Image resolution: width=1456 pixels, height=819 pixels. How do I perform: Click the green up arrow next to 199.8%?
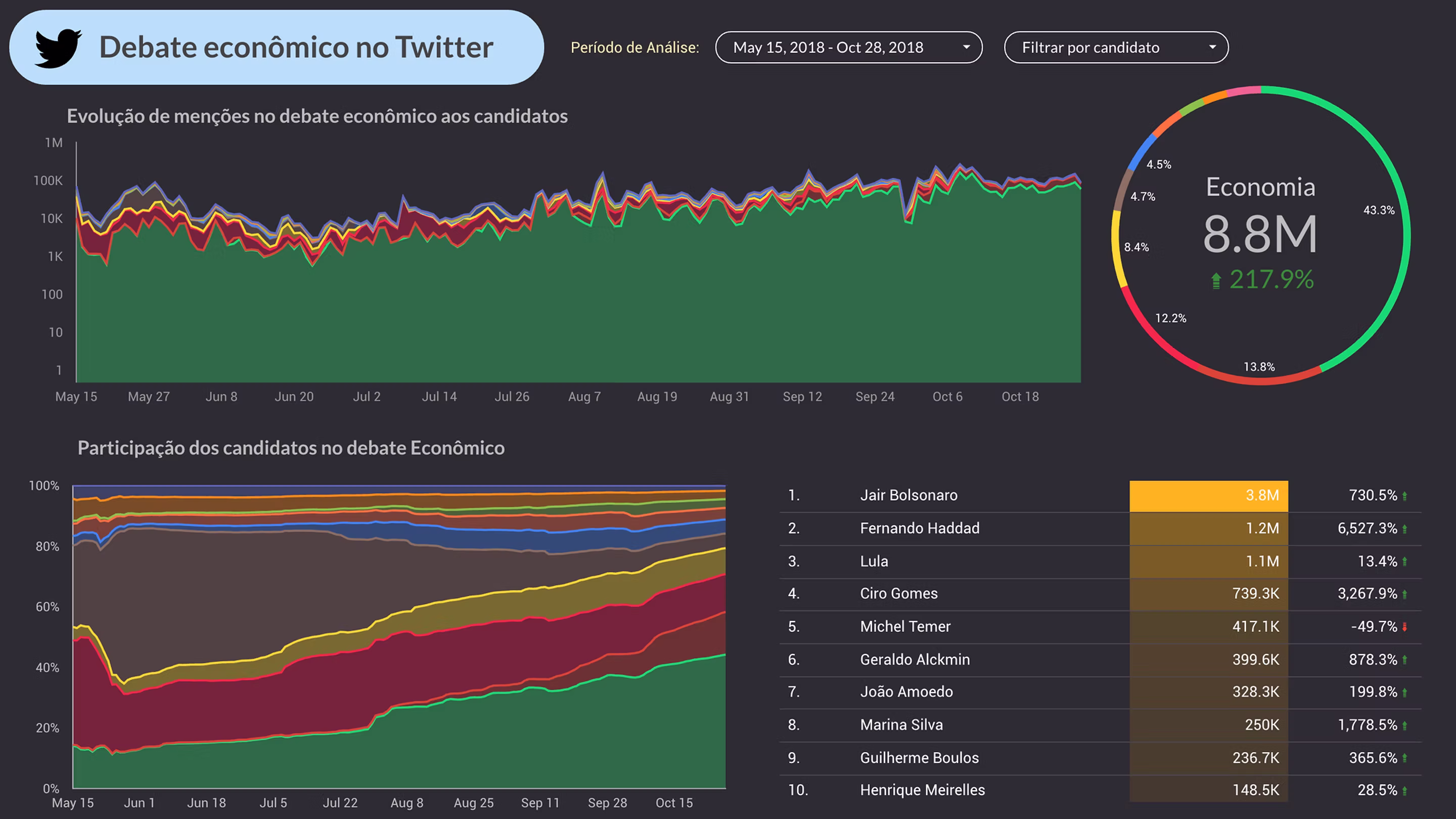point(1404,693)
